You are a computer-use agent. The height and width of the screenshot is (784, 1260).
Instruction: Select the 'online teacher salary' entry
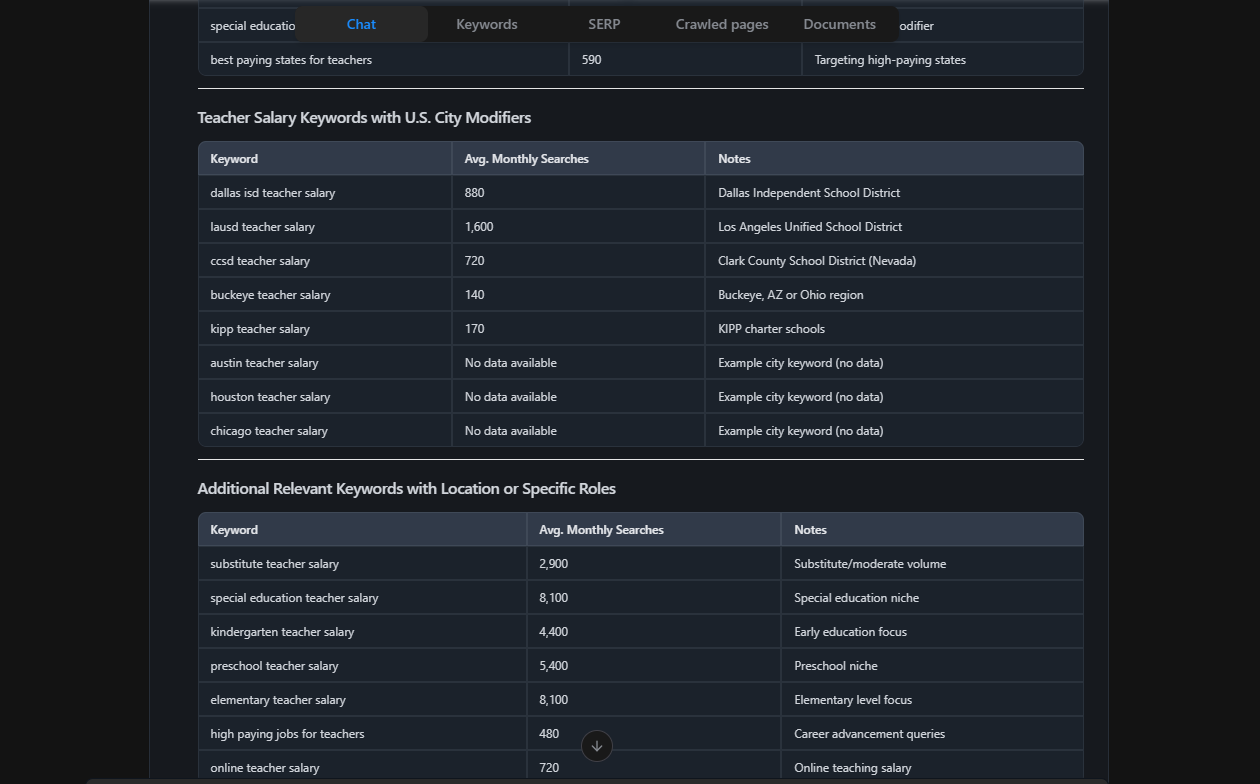pos(264,767)
